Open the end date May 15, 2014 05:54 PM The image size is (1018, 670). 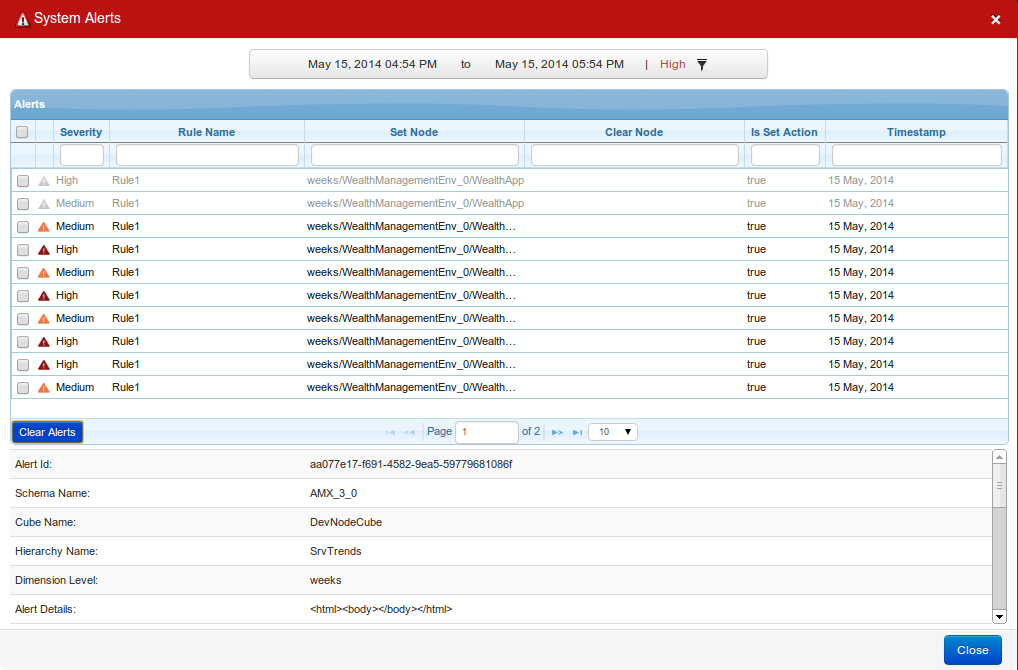point(559,64)
